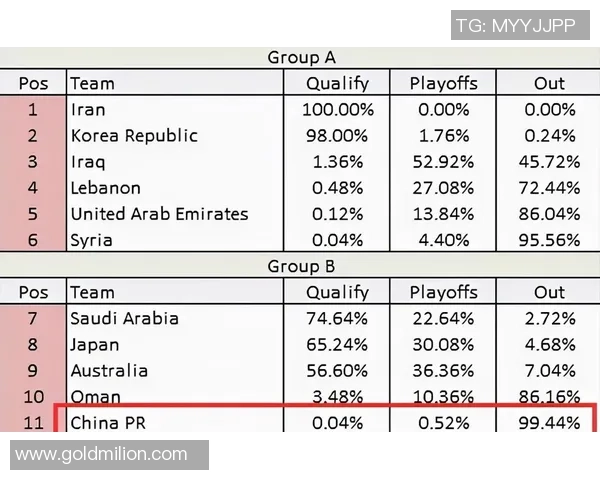
Task: Click the www.goldmilion.com watermark link
Action: click(102, 454)
